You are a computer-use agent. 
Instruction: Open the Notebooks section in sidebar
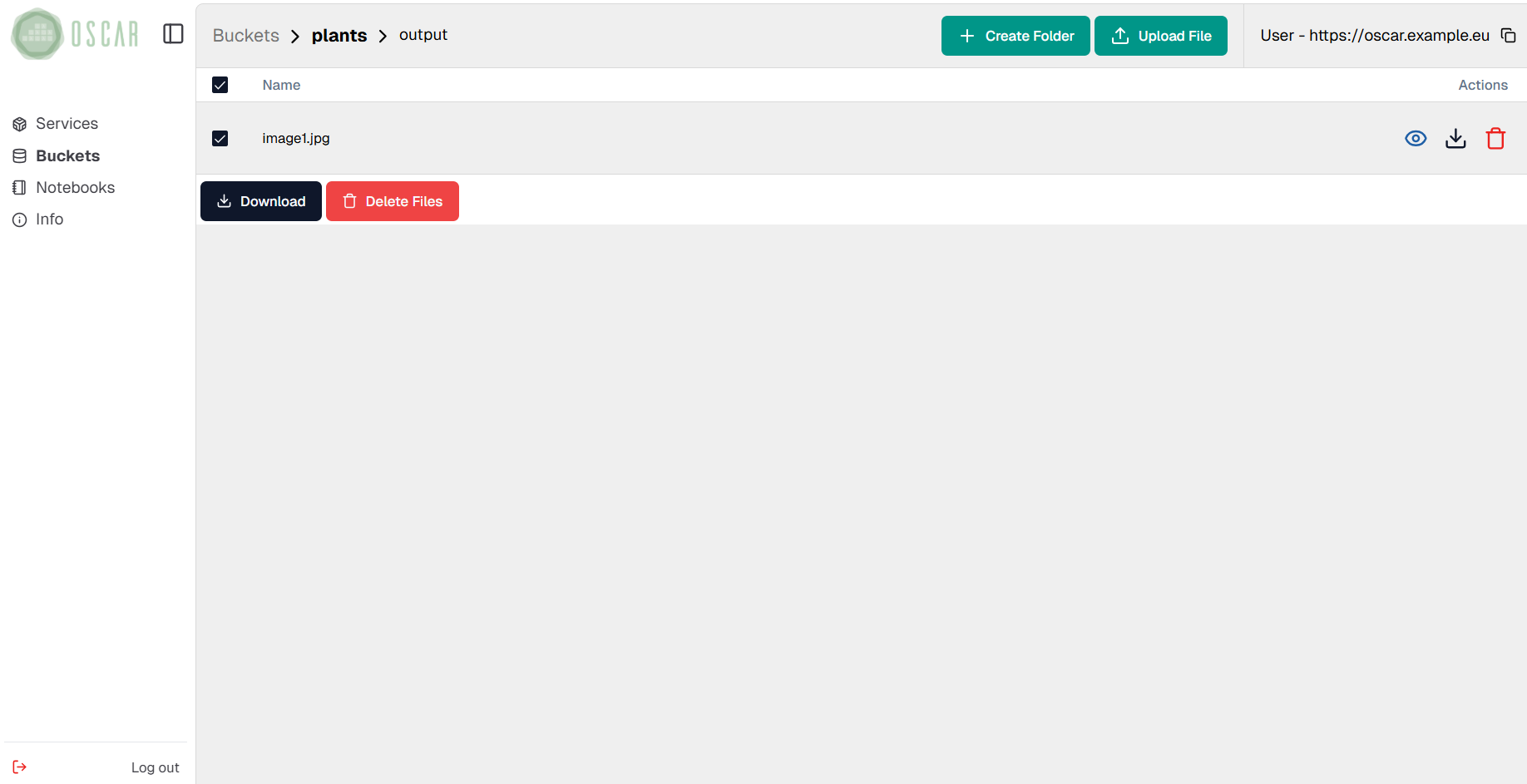tap(75, 188)
